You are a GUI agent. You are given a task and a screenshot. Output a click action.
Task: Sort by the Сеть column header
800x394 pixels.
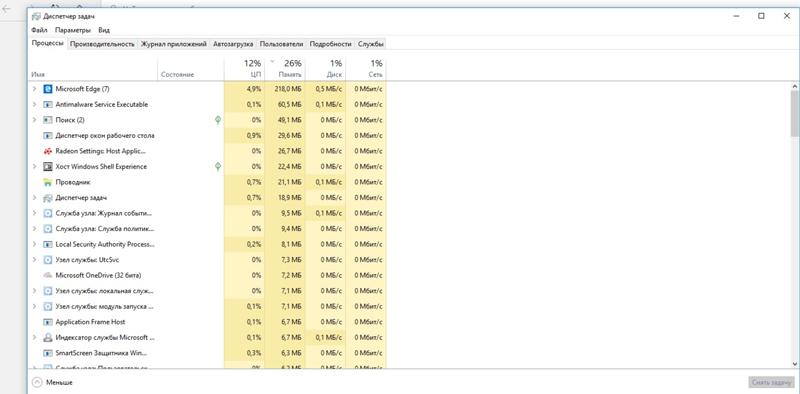click(366, 68)
